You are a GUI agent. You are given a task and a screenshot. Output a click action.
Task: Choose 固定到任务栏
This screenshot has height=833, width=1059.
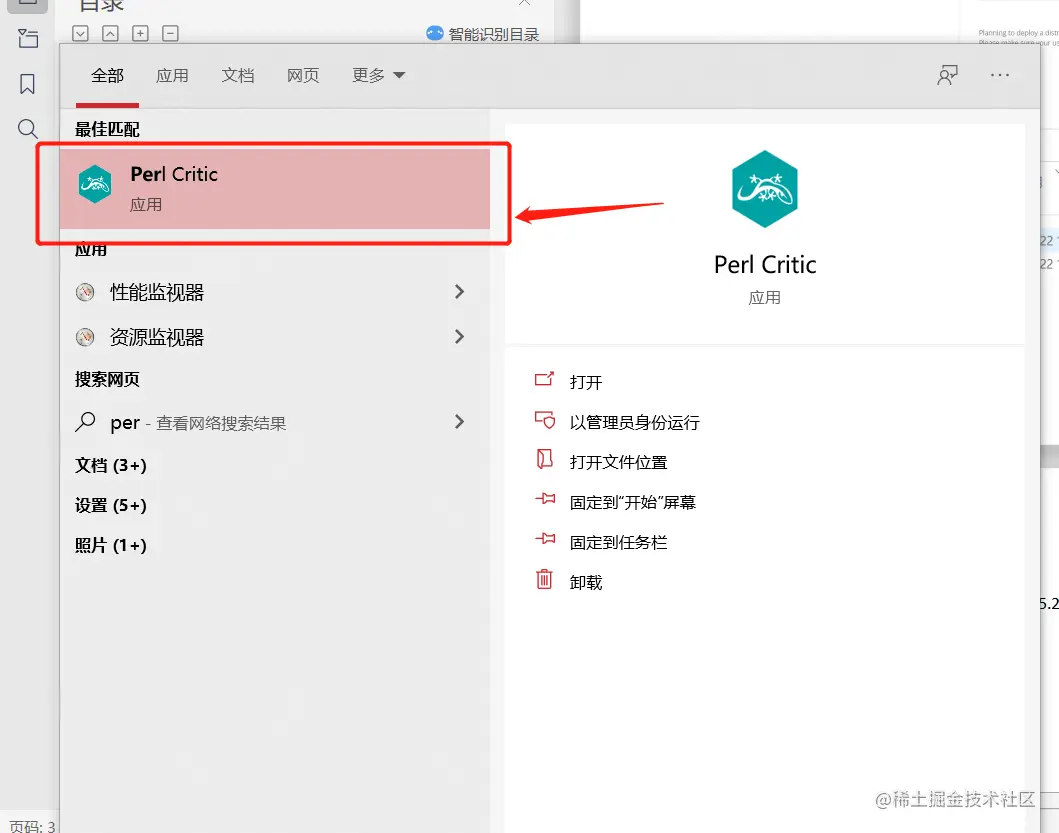tap(618, 542)
